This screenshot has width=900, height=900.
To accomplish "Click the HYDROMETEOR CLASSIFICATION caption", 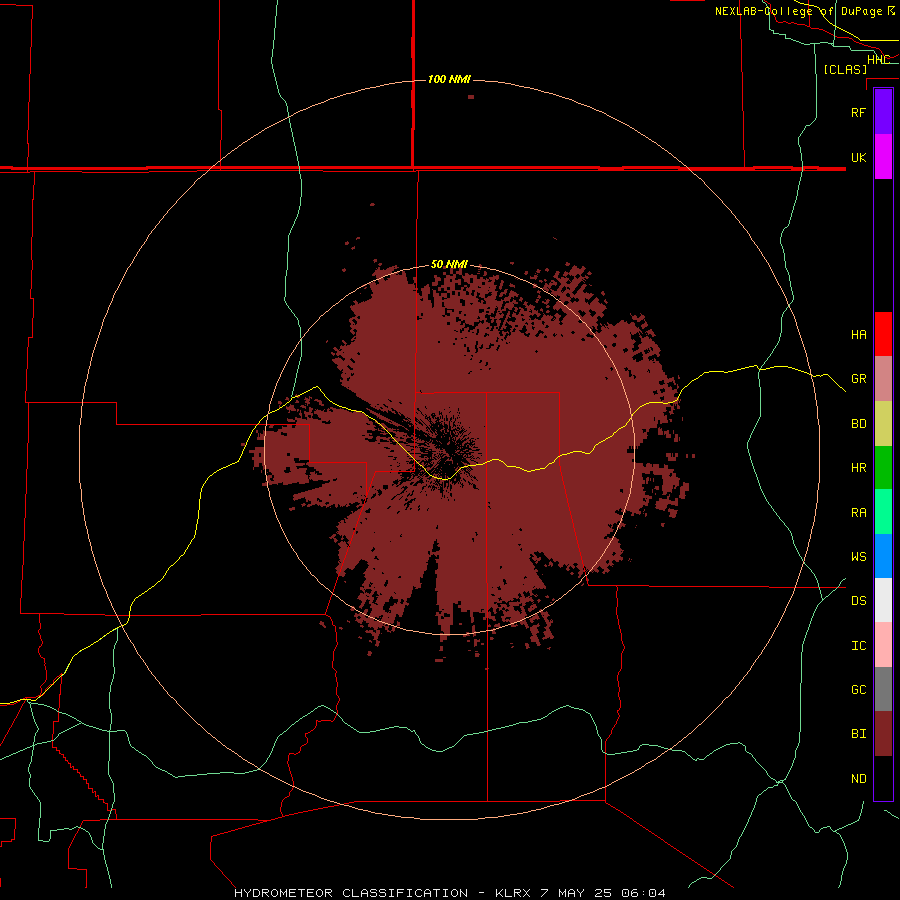I will [351, 893].
